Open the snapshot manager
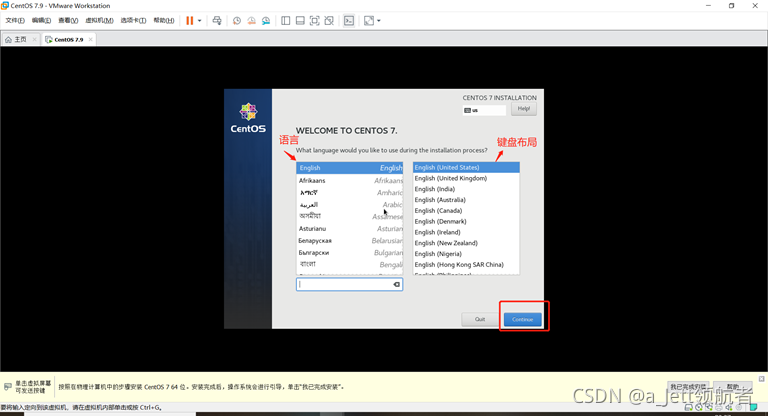Viewport: 768px width, 416px height. pyautogui.click(x=266, y=21)
